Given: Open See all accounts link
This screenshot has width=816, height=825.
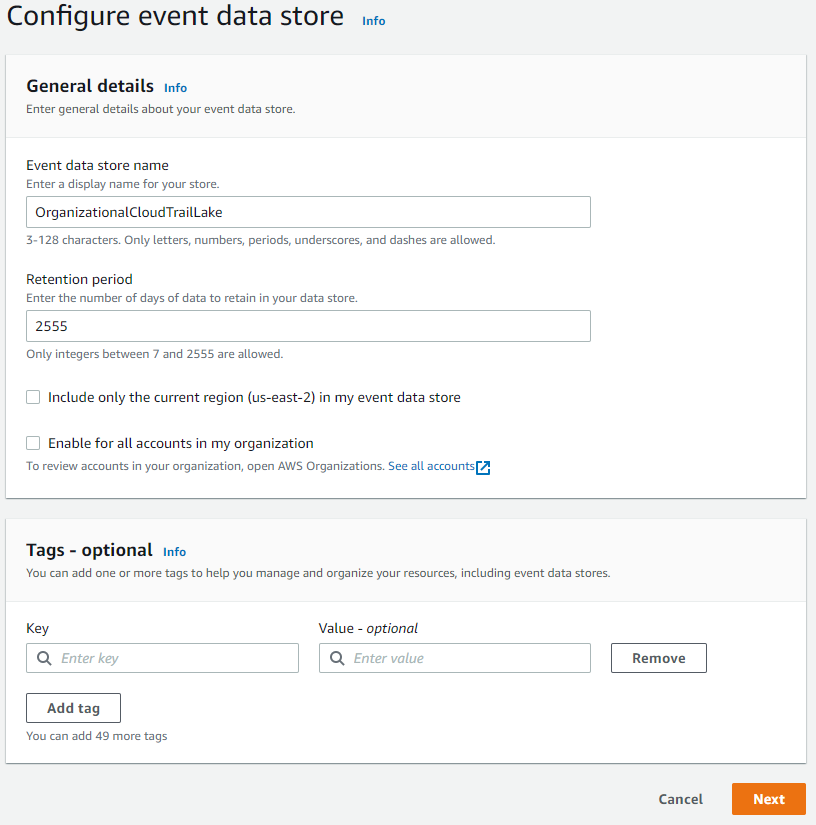Looking at the screenshot, I should pos(431,466).
